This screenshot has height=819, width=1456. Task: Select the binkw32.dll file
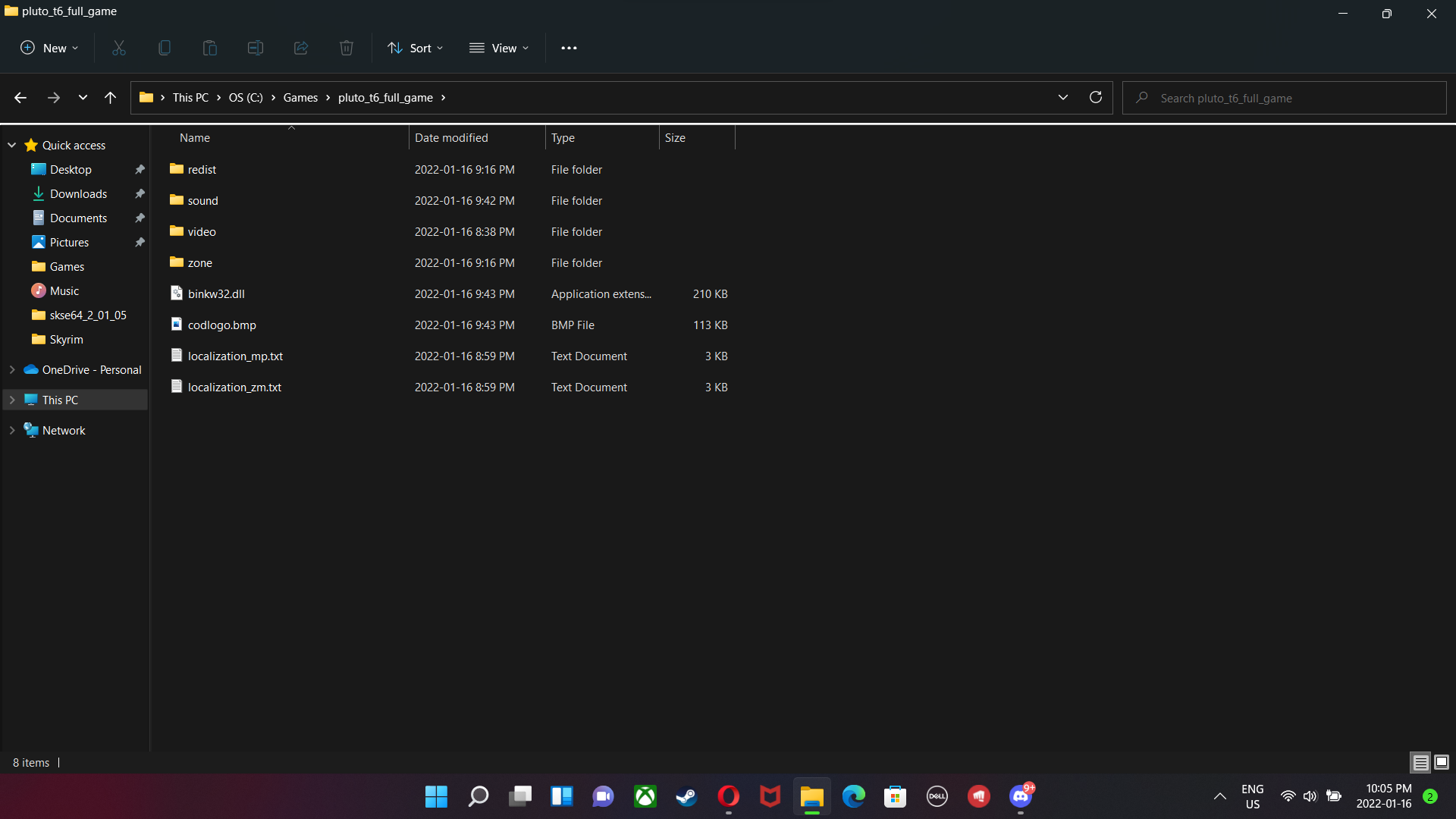[216, 293]
